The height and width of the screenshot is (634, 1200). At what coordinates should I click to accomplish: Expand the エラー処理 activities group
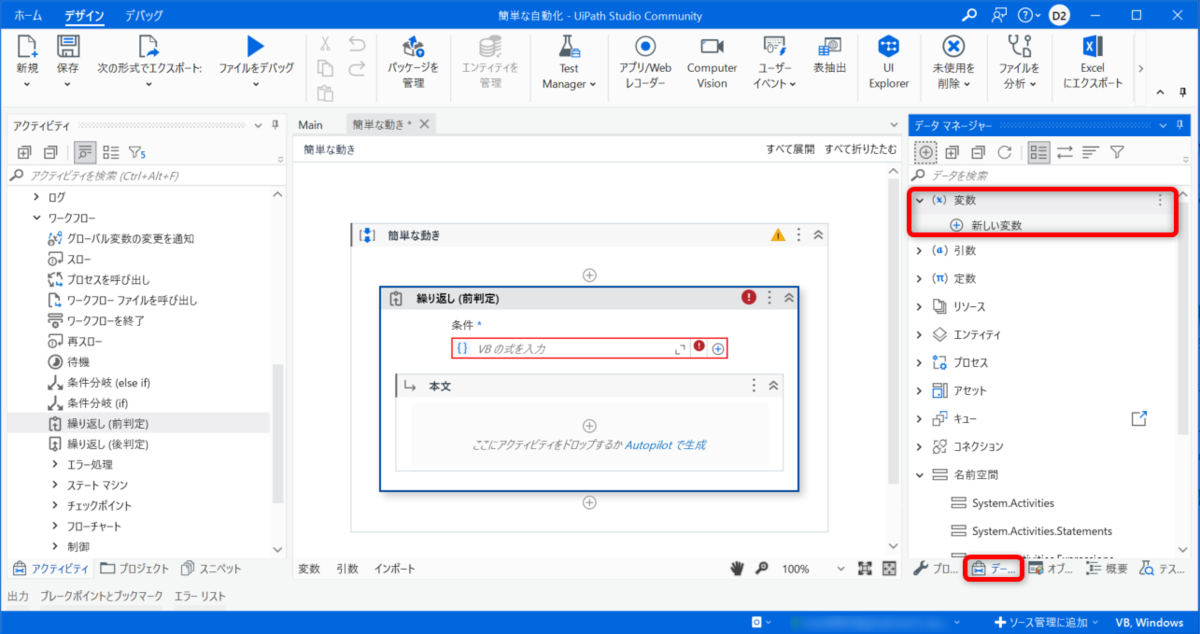click(x=55, y=464)
